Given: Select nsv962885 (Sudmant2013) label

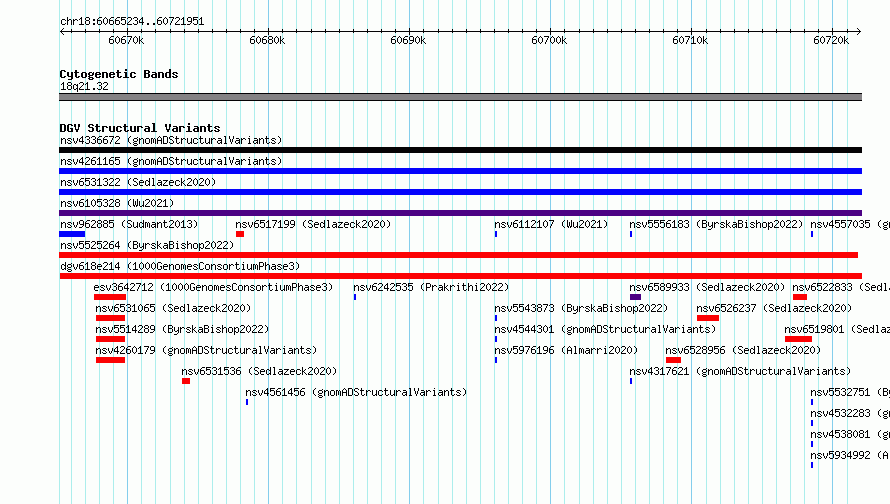Looking at the screenshot, I should pos(129,224).
